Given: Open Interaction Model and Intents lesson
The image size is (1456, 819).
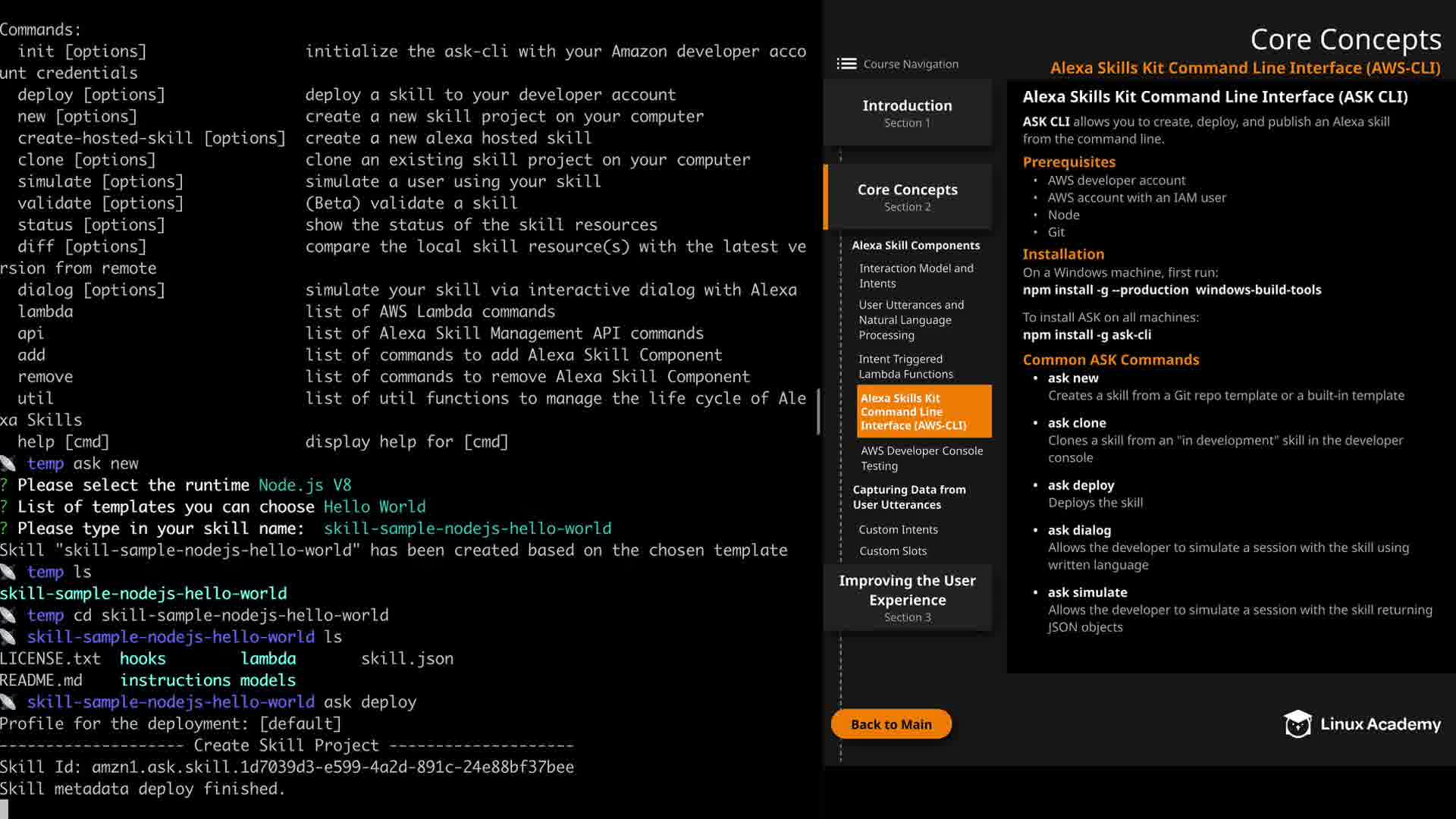Looking at the screenshot, I should coord(915,275).
